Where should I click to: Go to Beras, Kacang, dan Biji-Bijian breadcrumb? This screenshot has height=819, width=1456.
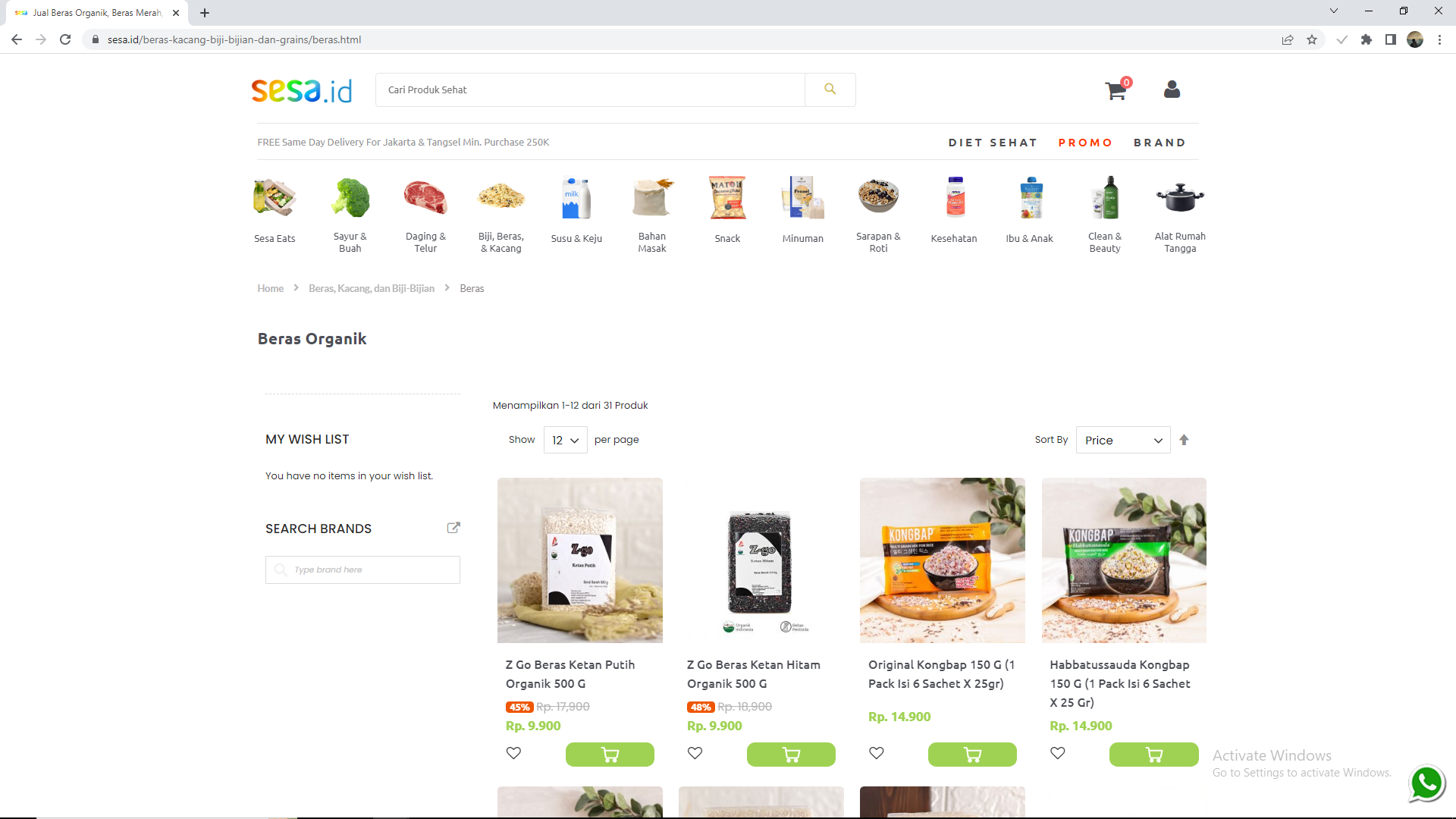tap(372, 288)
